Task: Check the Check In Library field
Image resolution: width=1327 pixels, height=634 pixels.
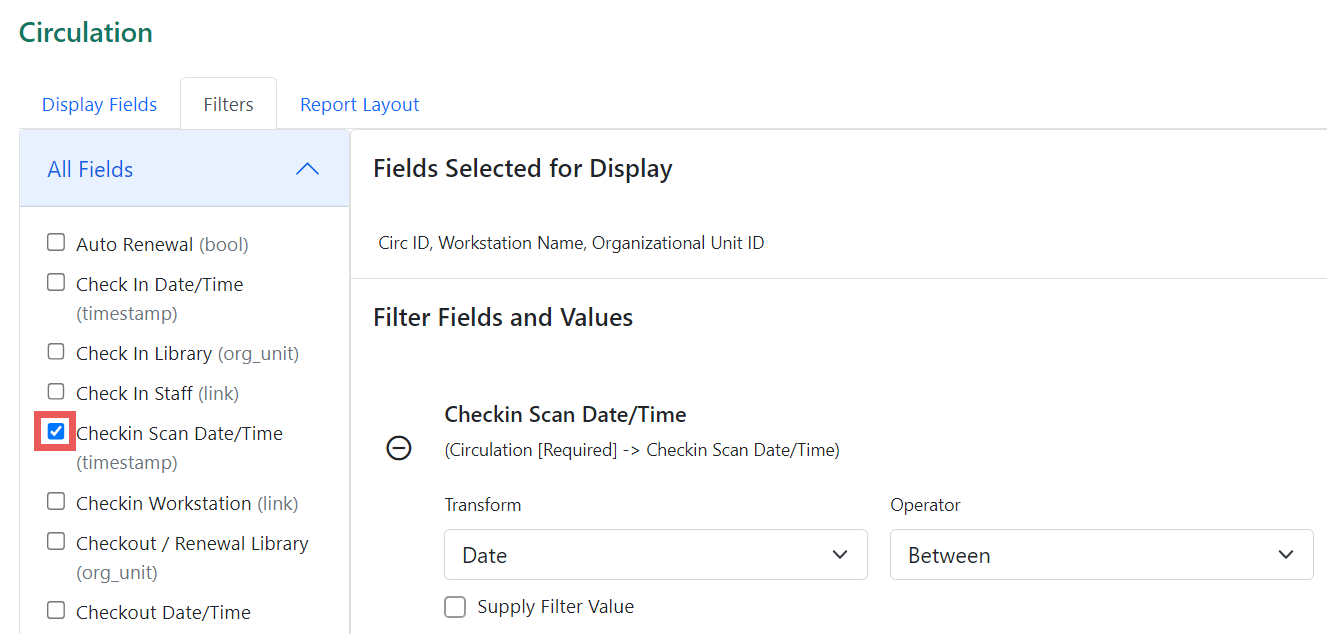Action: click(x=55, y=351)
